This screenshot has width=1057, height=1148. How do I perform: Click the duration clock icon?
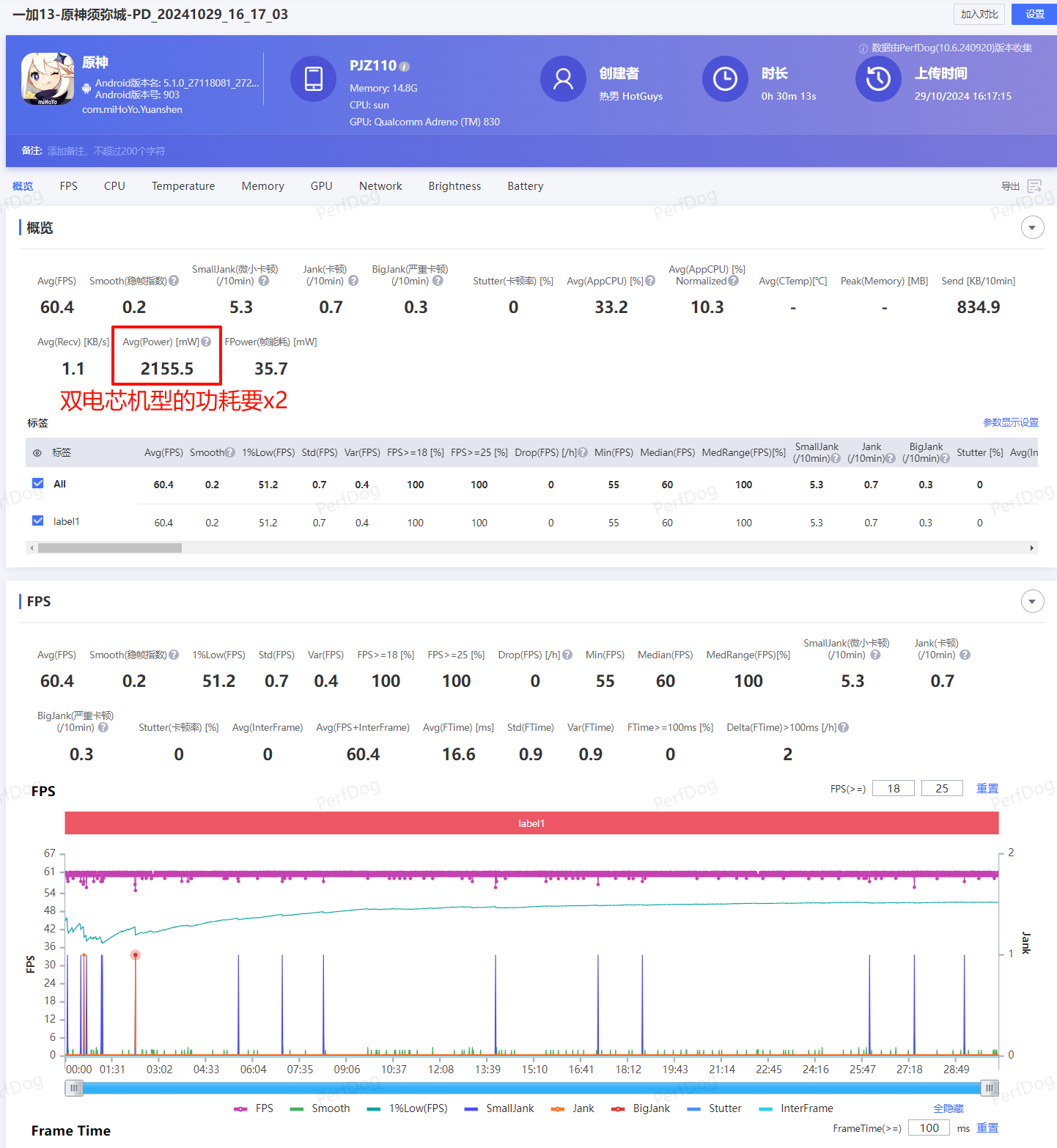point(725,78)
